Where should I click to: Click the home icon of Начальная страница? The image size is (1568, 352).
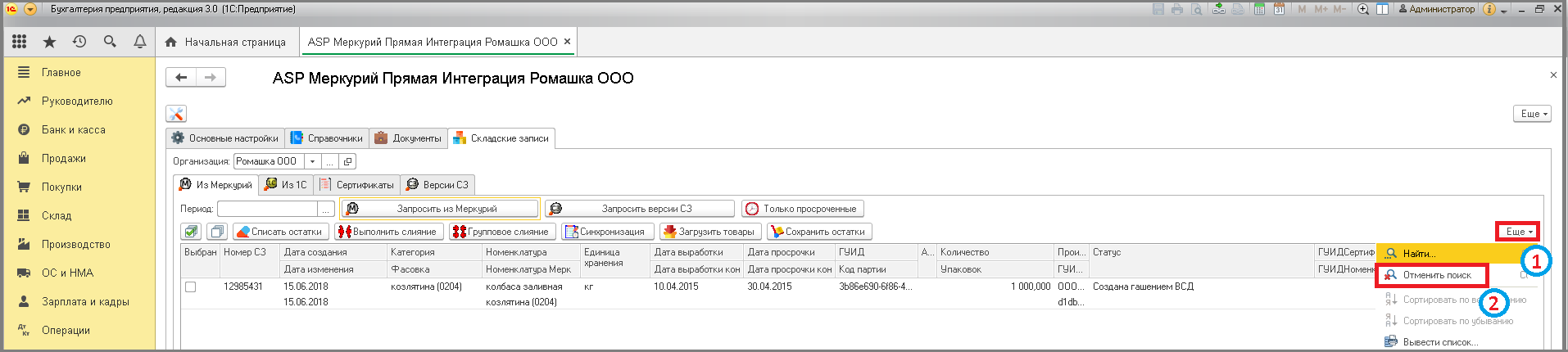(x=170, y=42)
